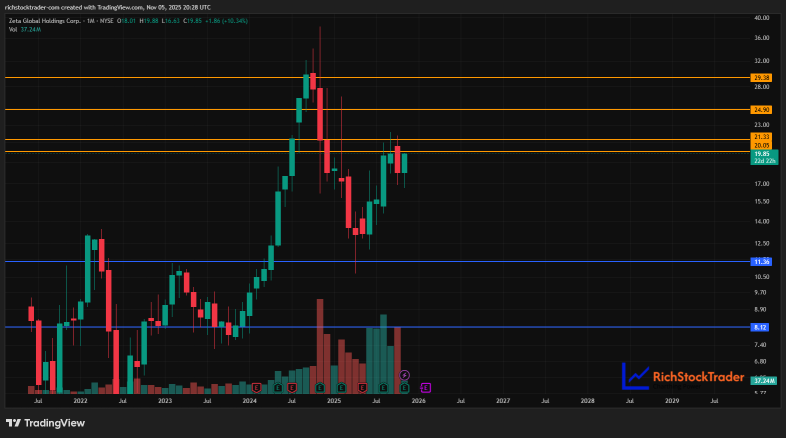This screenshot has height=438, width=786.
Task: Click the 40.00 tick on the price axis
Action: tap(760, 18)
